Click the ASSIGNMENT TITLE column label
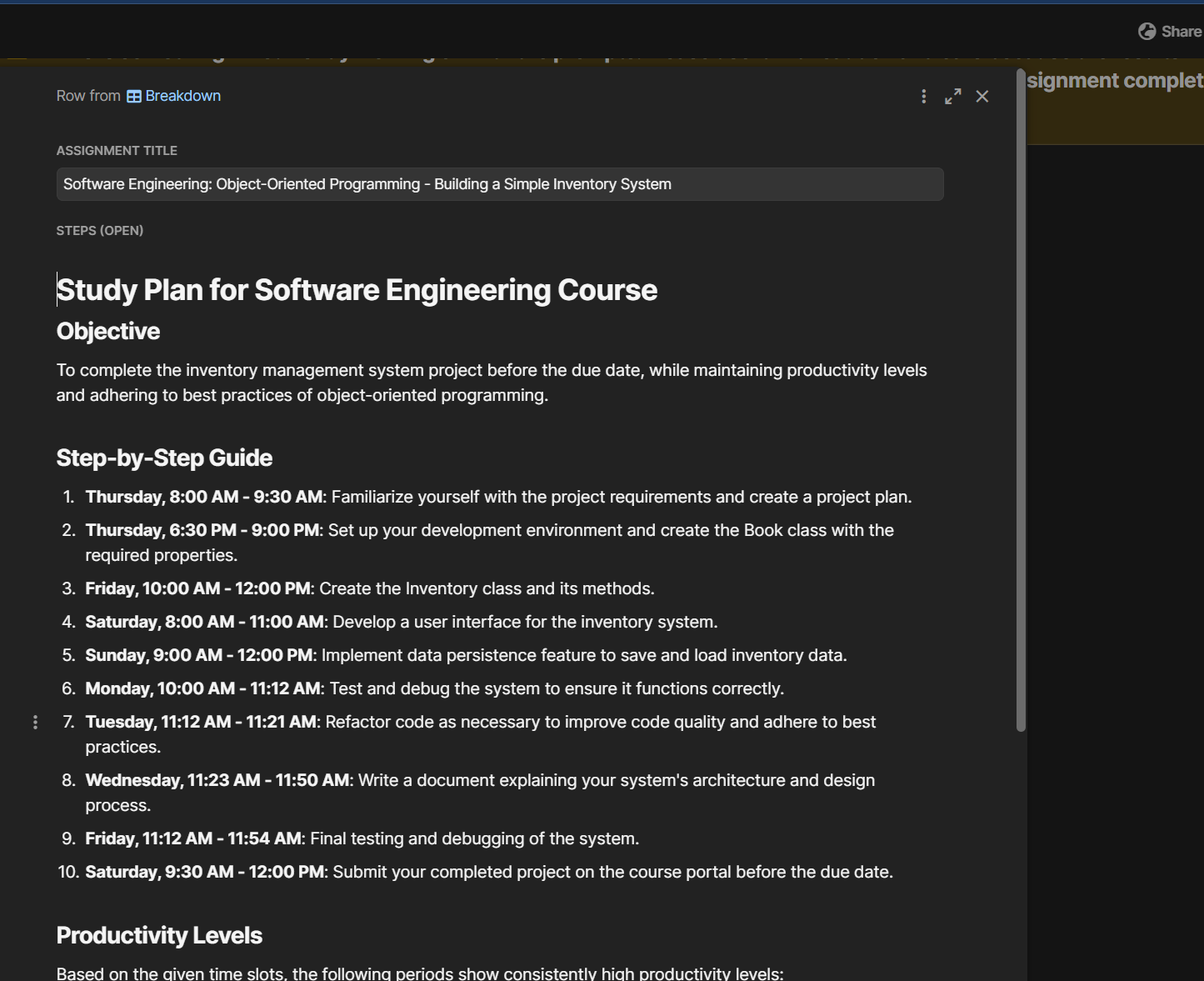The image size is (1204, 981). [117, 151]
